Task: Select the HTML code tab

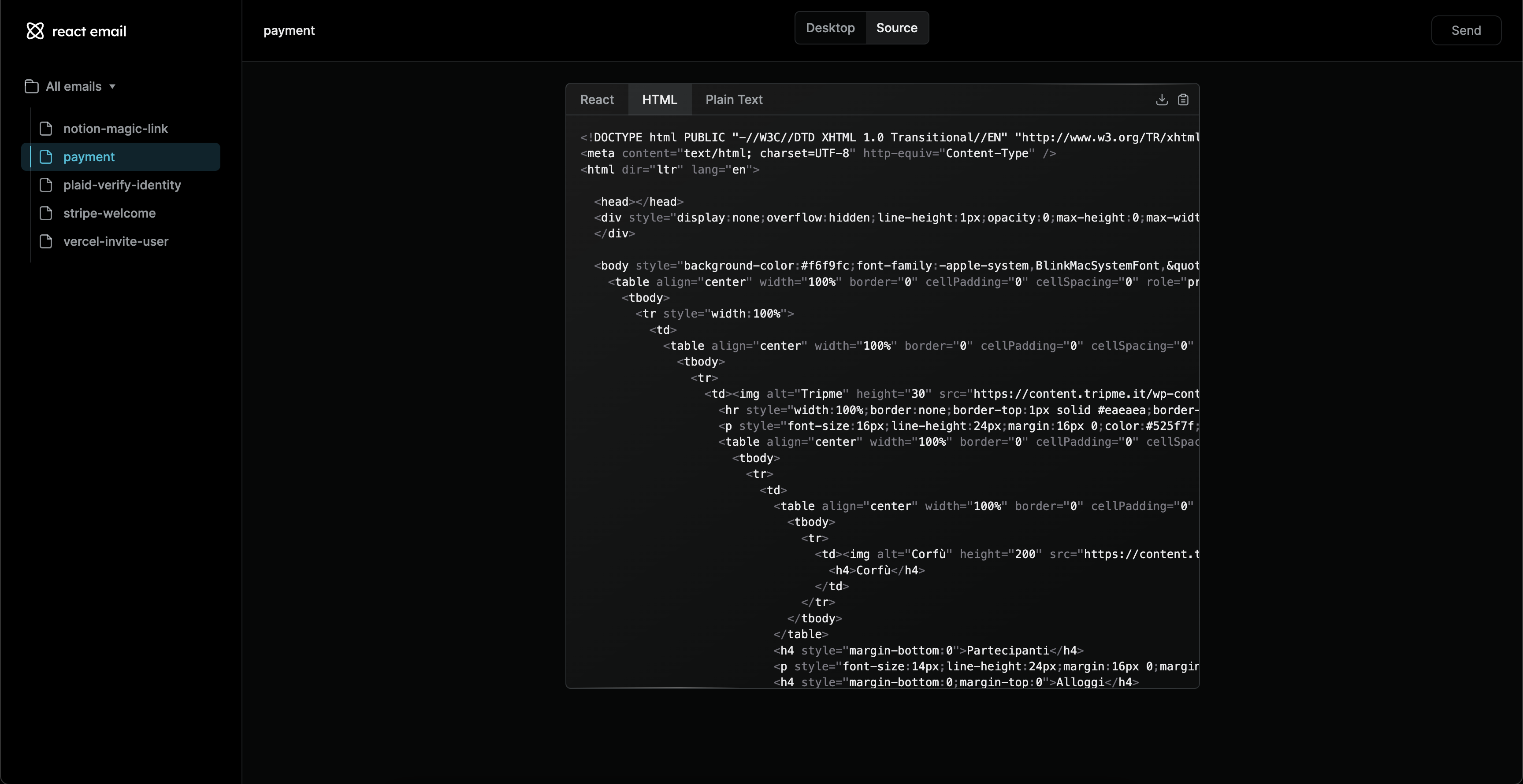Action: click(660, 99)
